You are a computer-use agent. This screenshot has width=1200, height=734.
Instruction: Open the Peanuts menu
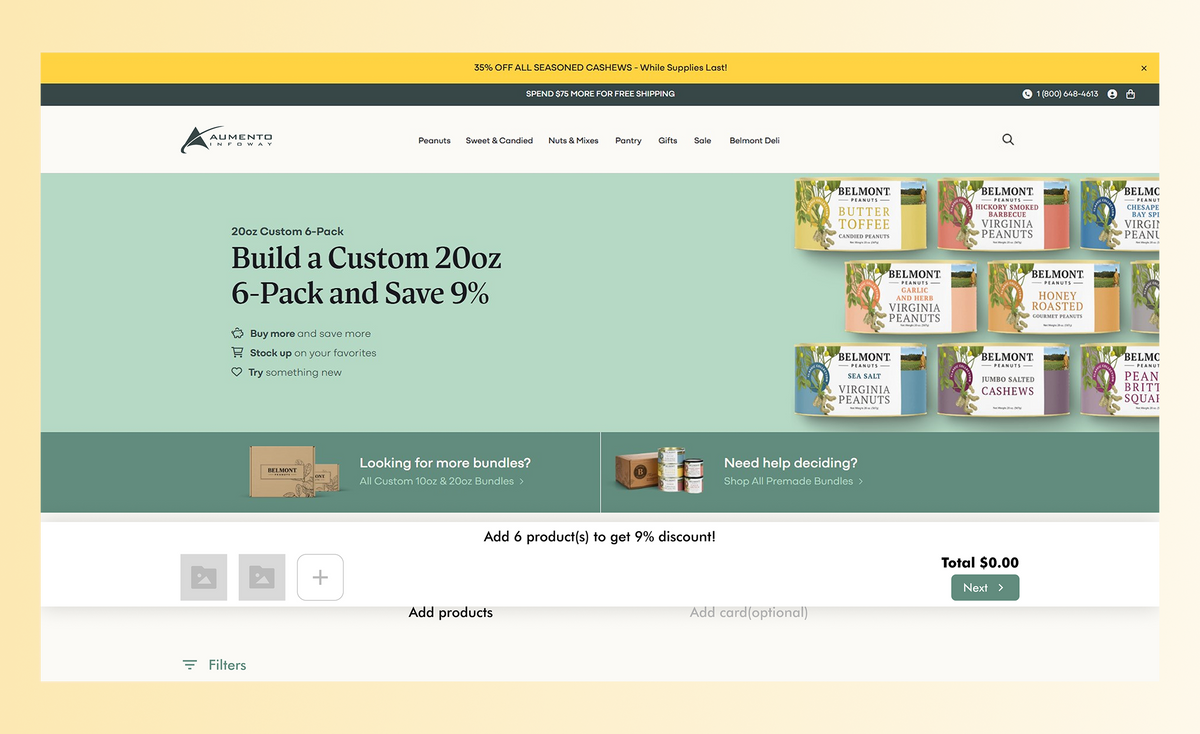(434, 141)
